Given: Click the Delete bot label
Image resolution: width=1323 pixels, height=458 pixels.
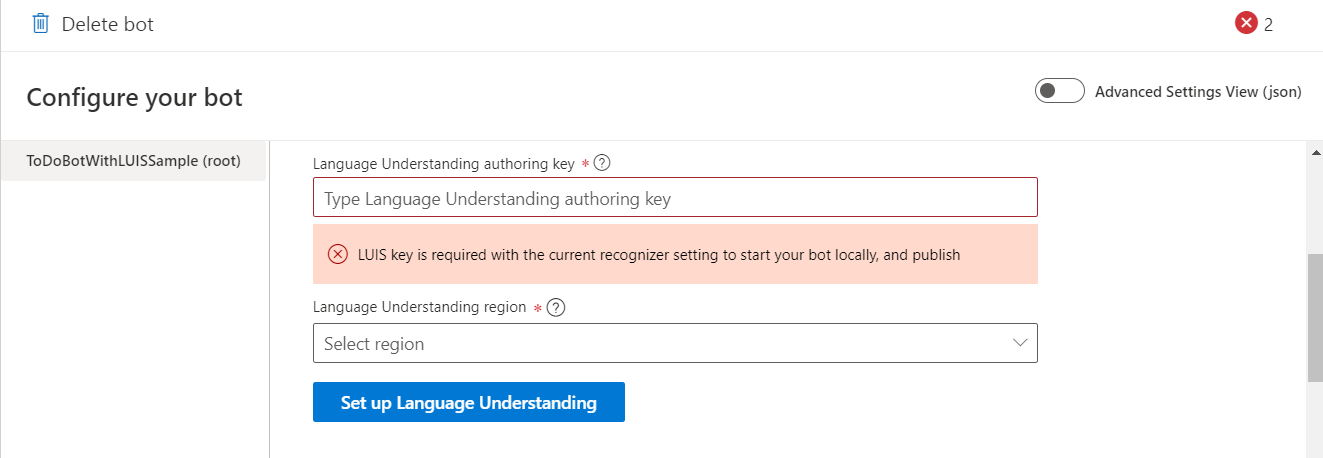Looking at the screenshot, I should pos(108,24).
